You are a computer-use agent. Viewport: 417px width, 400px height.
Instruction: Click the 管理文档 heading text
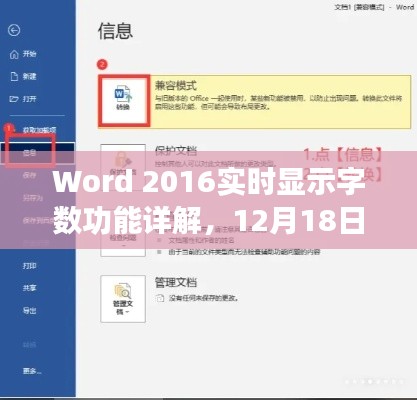(176, 282)
